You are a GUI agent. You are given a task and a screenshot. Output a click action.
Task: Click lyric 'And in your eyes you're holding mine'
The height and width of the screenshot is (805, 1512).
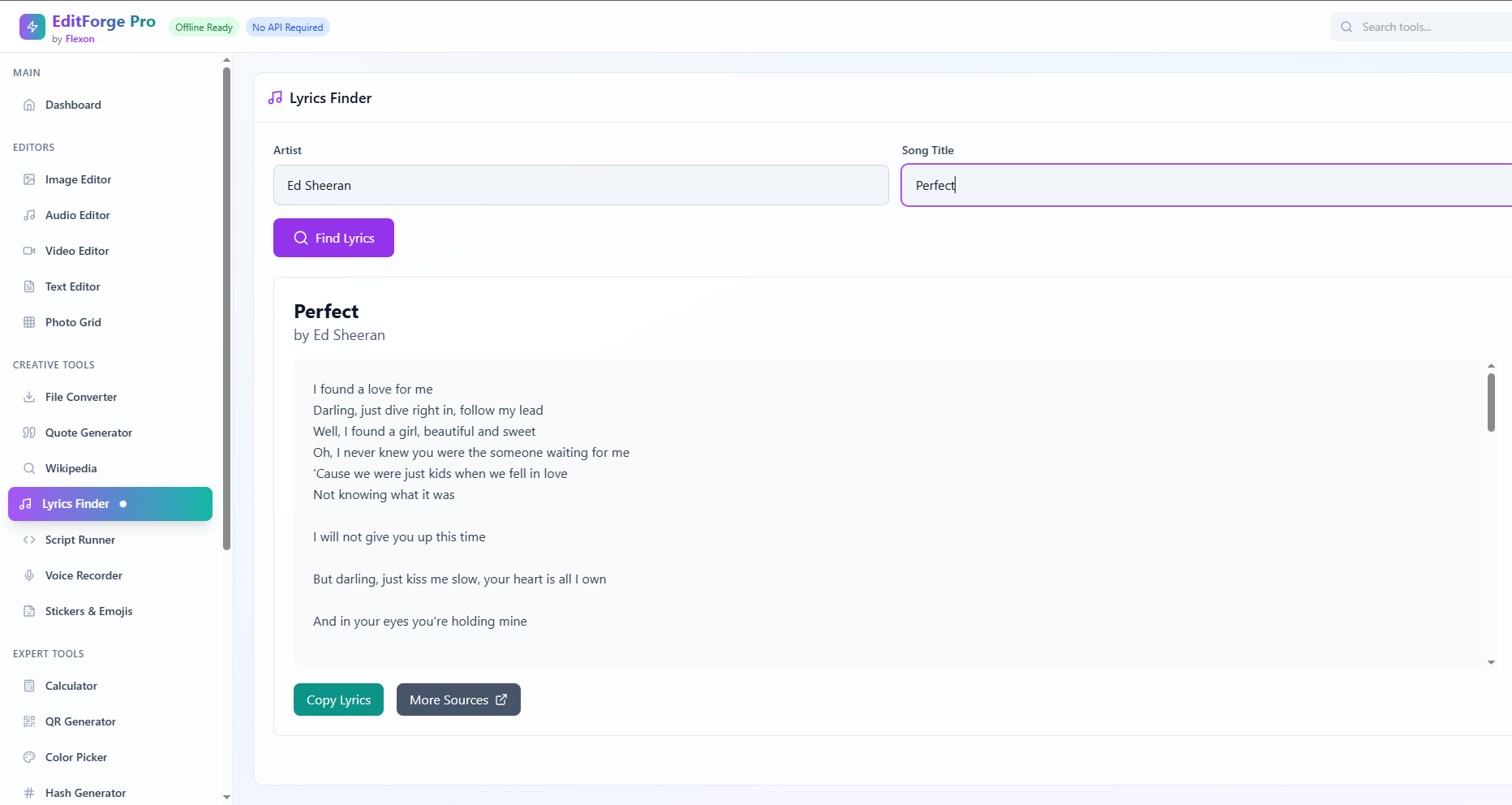pos(420,621)
